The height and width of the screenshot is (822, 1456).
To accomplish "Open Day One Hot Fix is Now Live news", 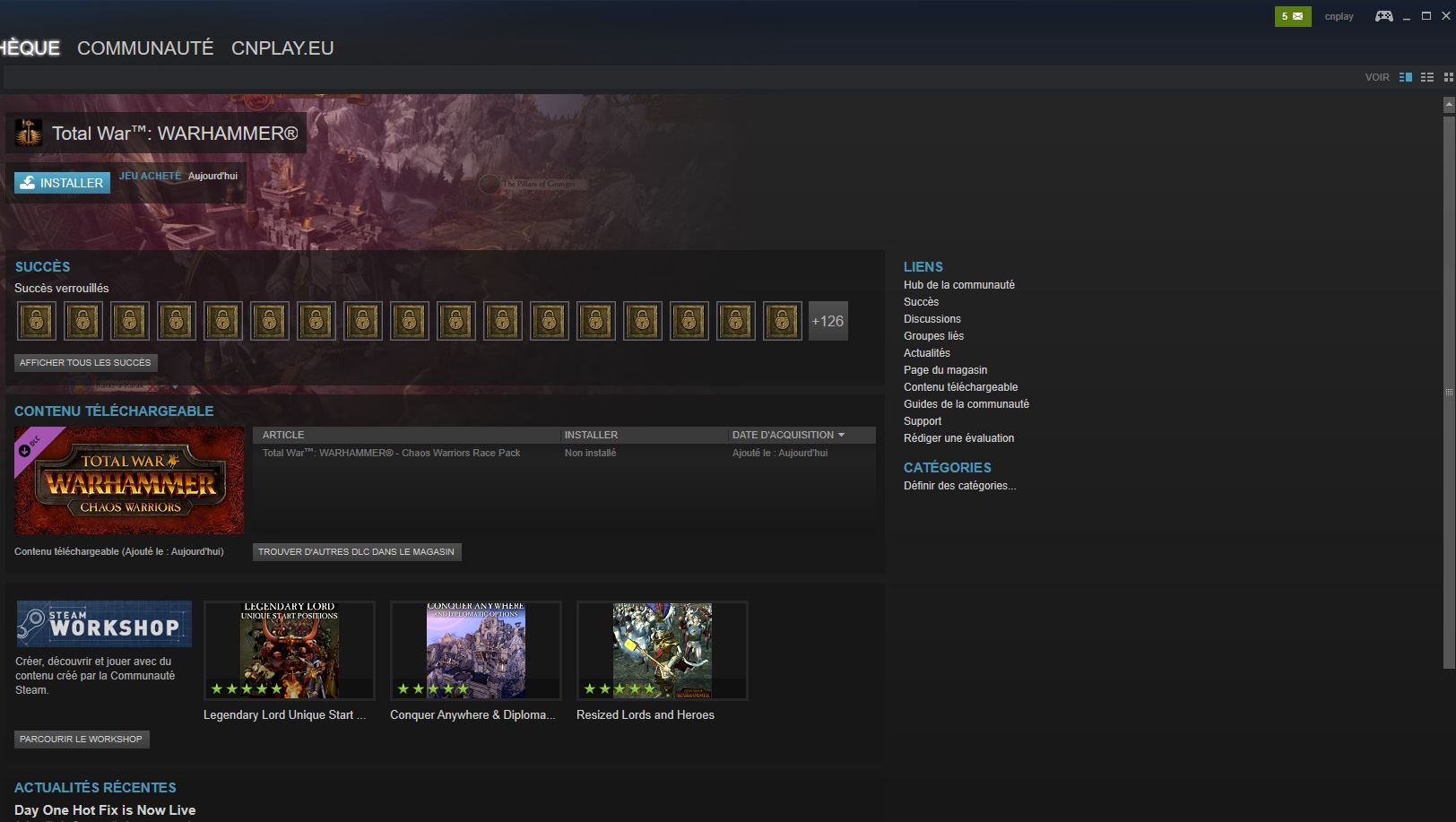I will (105, 810).
